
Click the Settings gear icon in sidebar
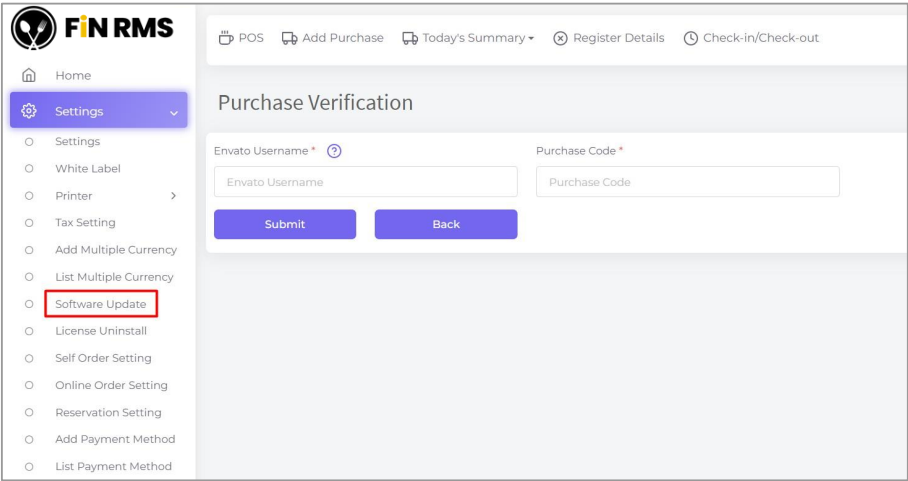[x=29, y=111]
